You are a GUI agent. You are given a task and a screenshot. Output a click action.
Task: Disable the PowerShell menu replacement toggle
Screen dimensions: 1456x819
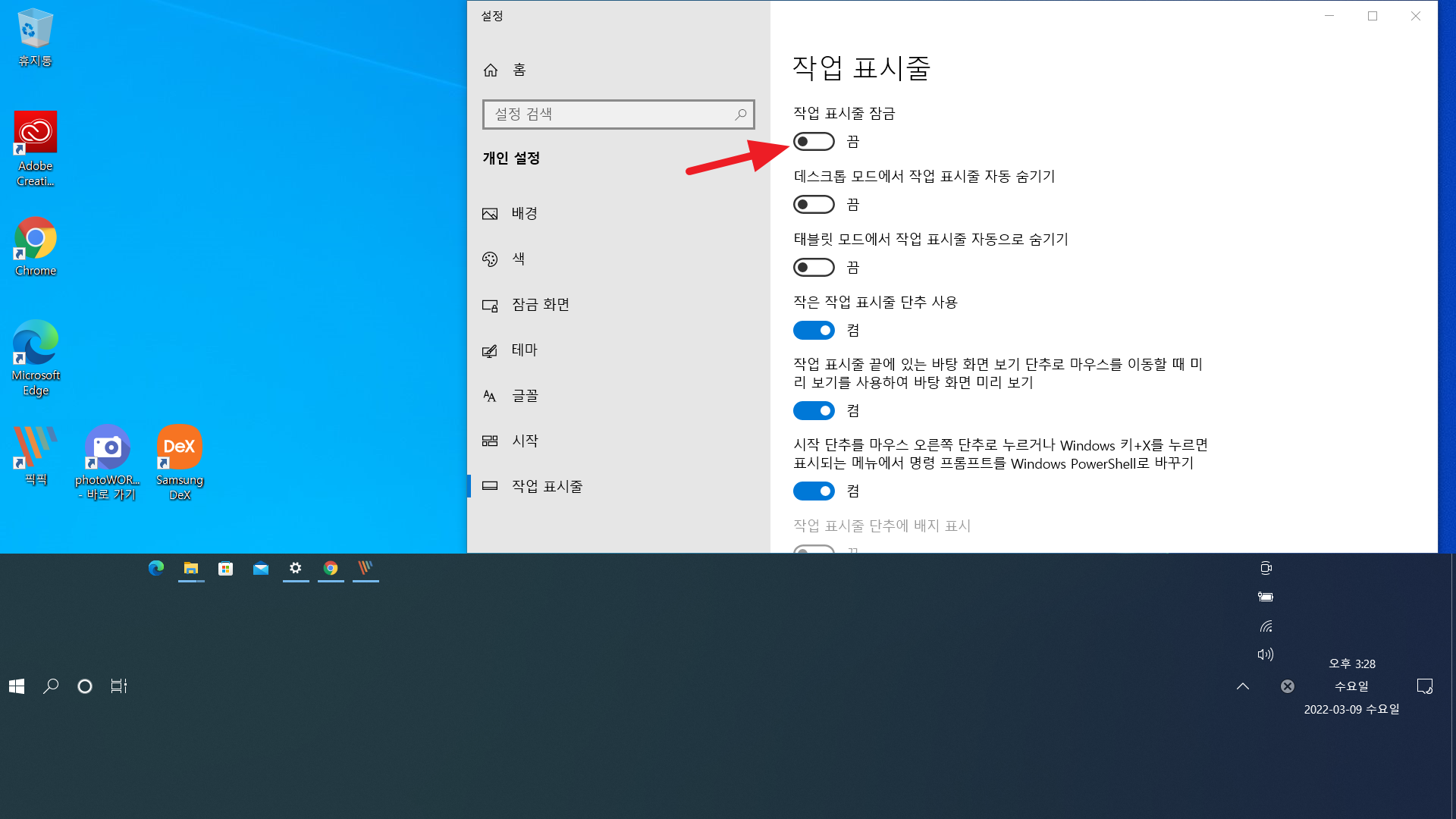tap(814, 491)
